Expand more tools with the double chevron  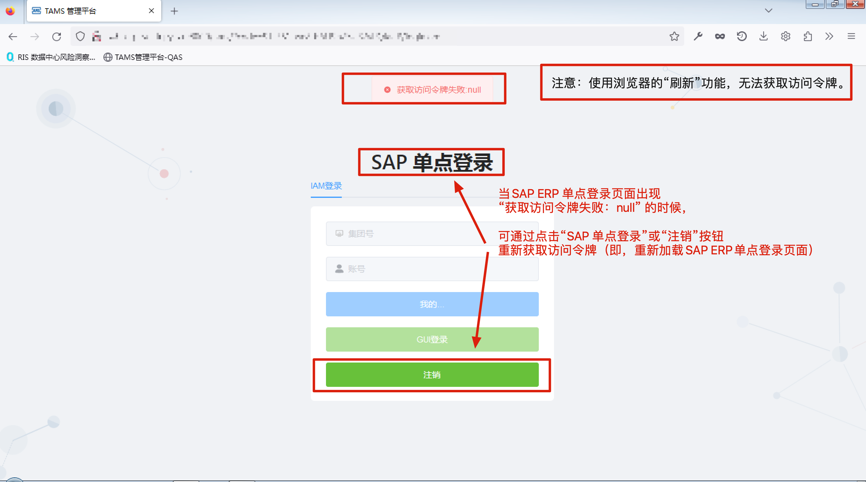coord(829,36)
